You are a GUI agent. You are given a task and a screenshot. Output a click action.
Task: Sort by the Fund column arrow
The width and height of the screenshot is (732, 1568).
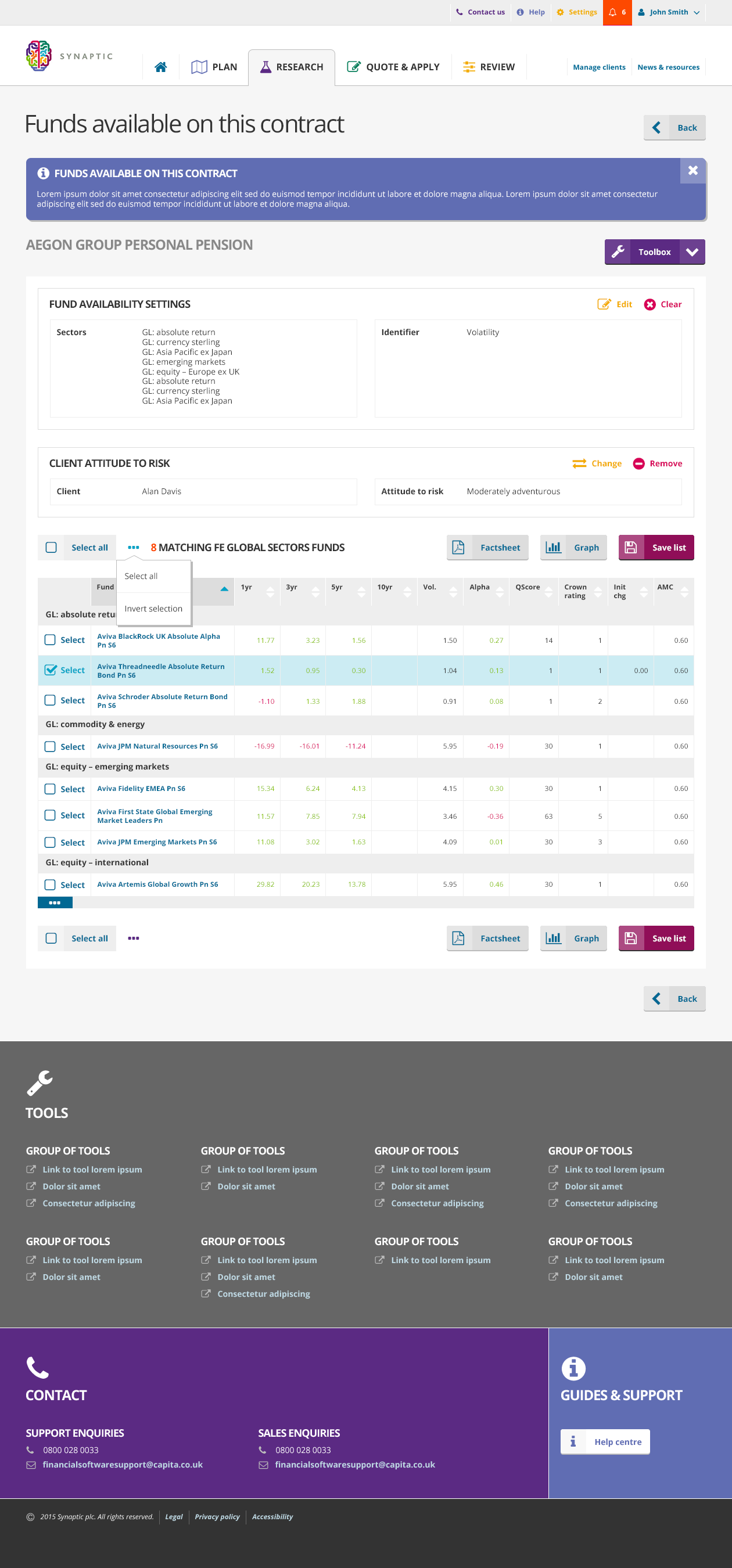tap(224, 589)
